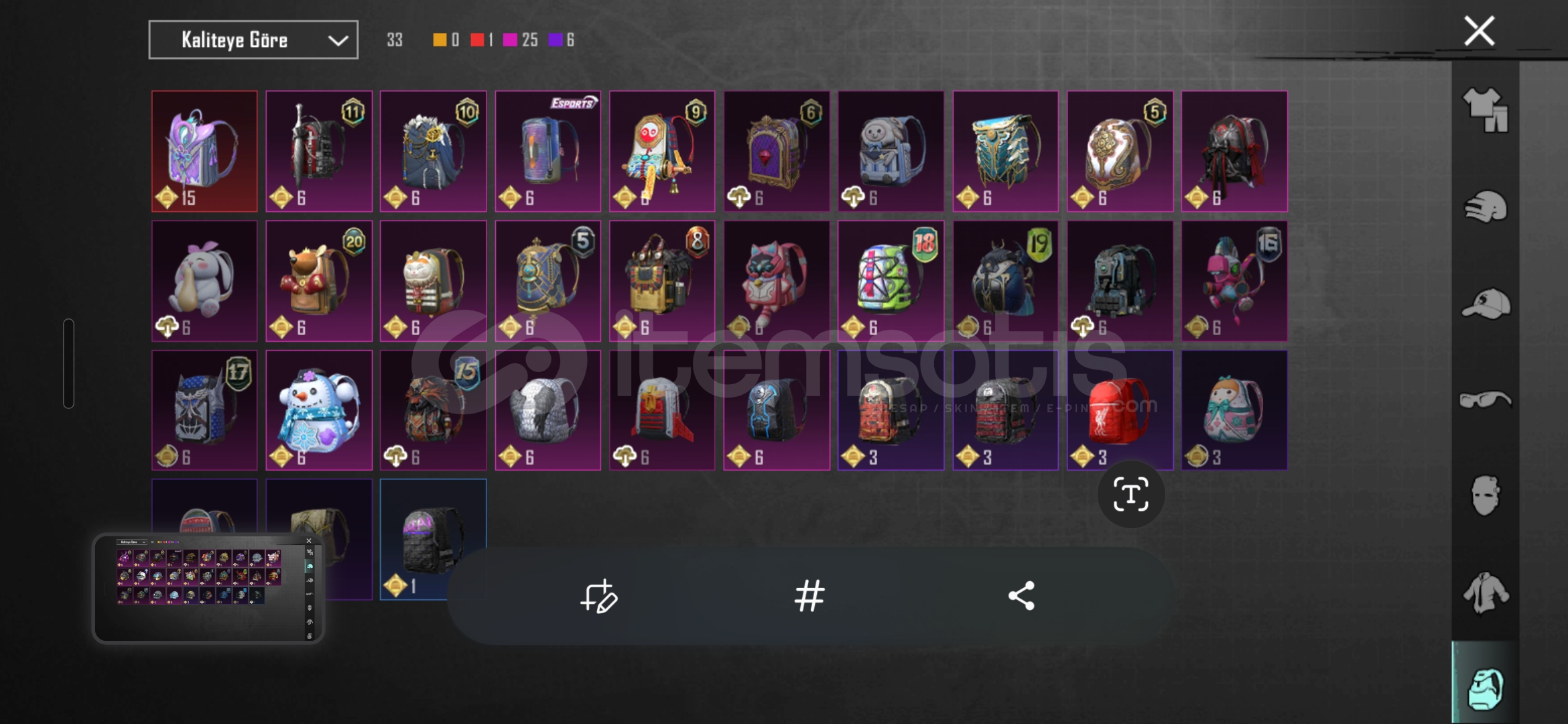The image size is (1568, 724).
Task: Select the jacket category icon
Action: pyautogui.click(x=1486, y=593)
